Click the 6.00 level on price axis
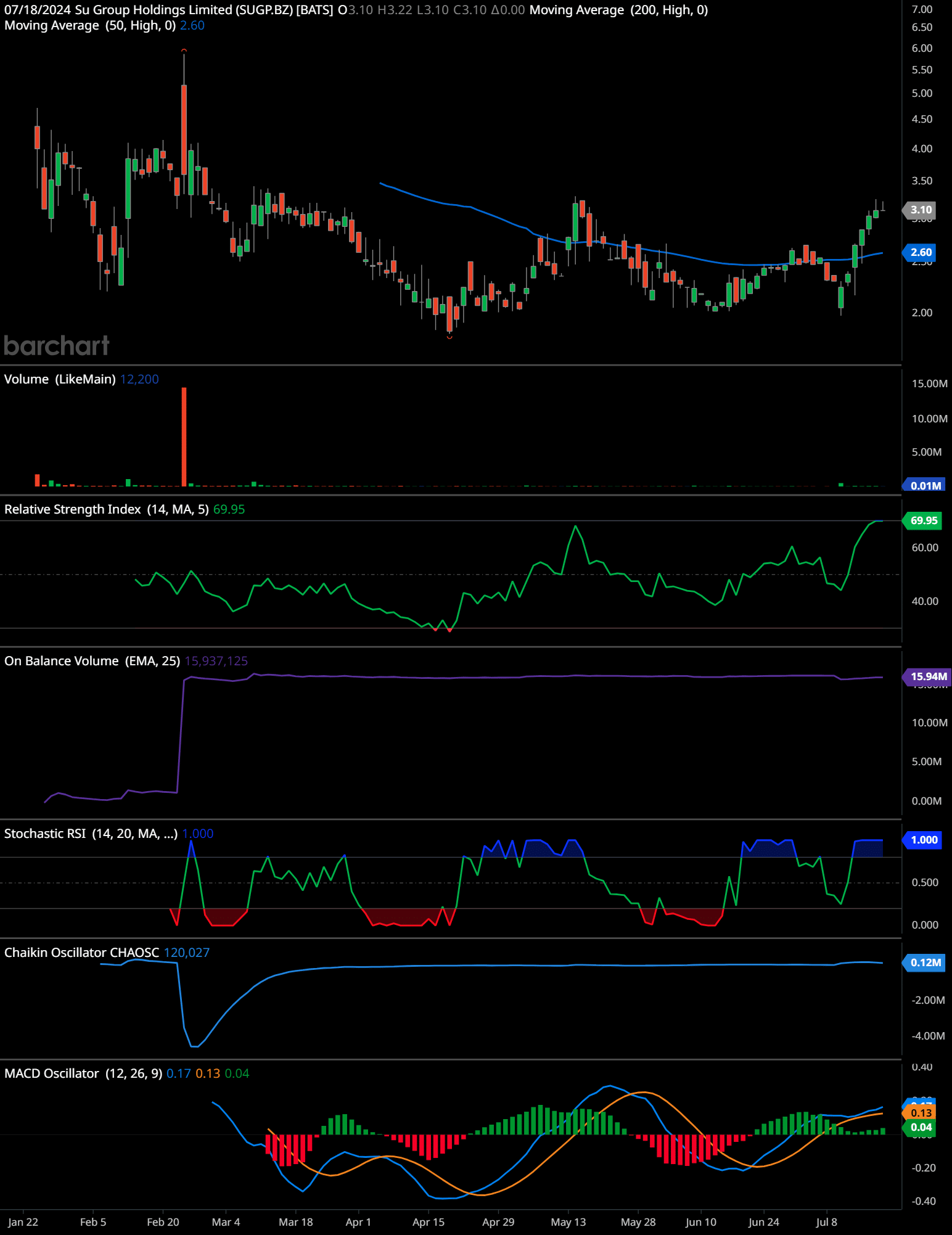The height and width of the screenshot is (1235, 952). (x=922, y=48)
